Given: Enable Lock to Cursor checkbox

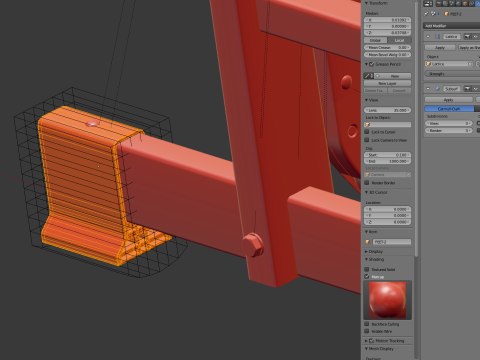Looking at the screenshot, I should (x=367, y=132).
